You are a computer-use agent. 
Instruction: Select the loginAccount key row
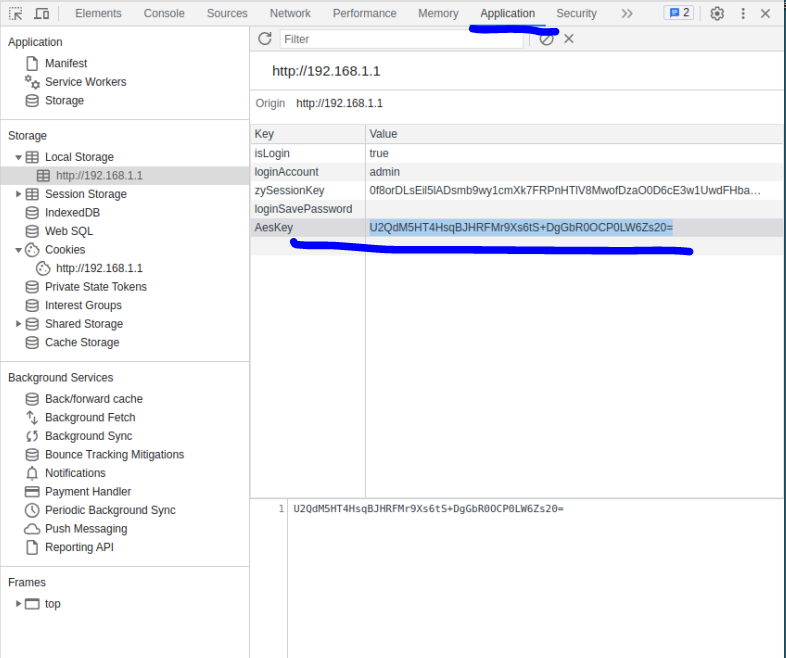coord(308,172)
